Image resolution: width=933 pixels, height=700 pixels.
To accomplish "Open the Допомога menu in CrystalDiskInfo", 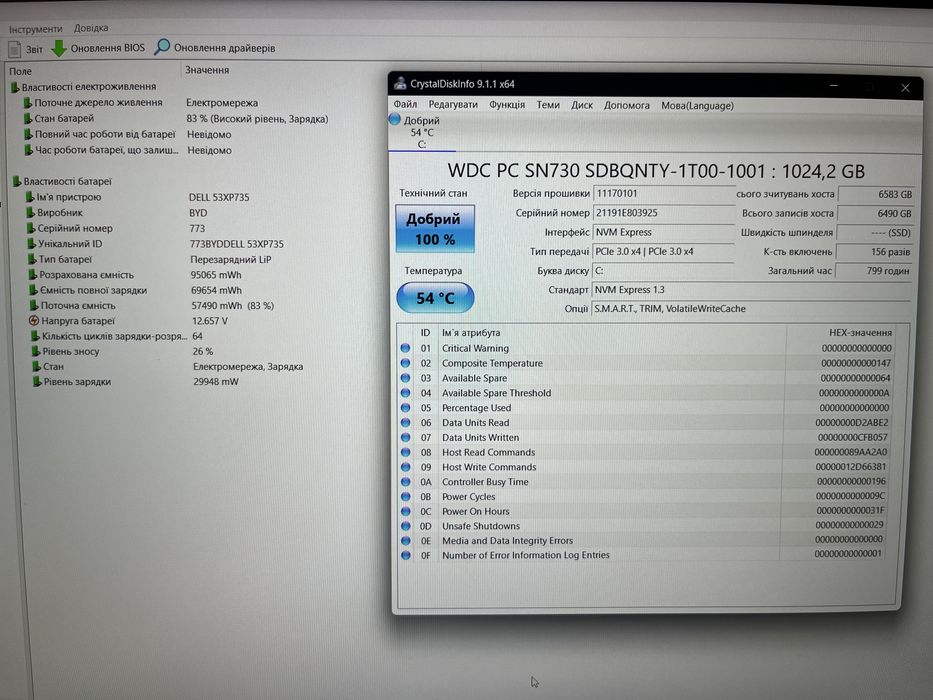I will point(627,105).
